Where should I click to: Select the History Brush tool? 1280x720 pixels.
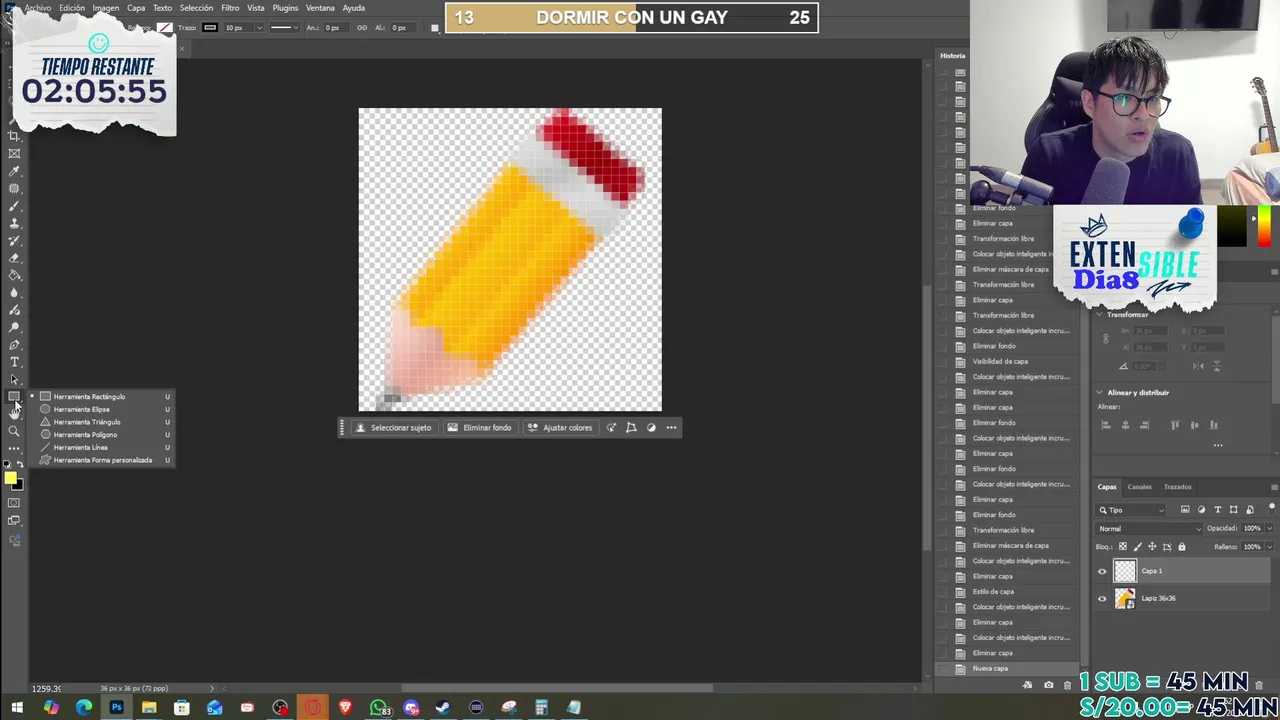tap(14, 241)
